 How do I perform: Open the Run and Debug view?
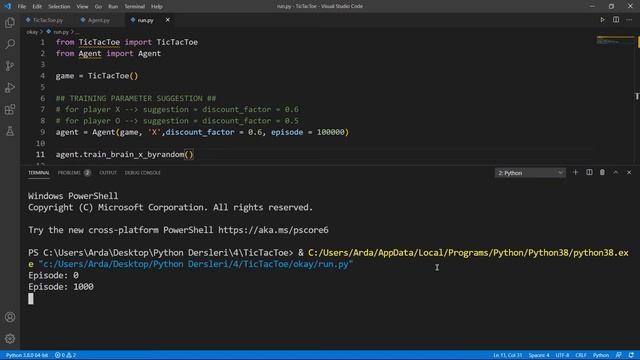coord(10,88)
